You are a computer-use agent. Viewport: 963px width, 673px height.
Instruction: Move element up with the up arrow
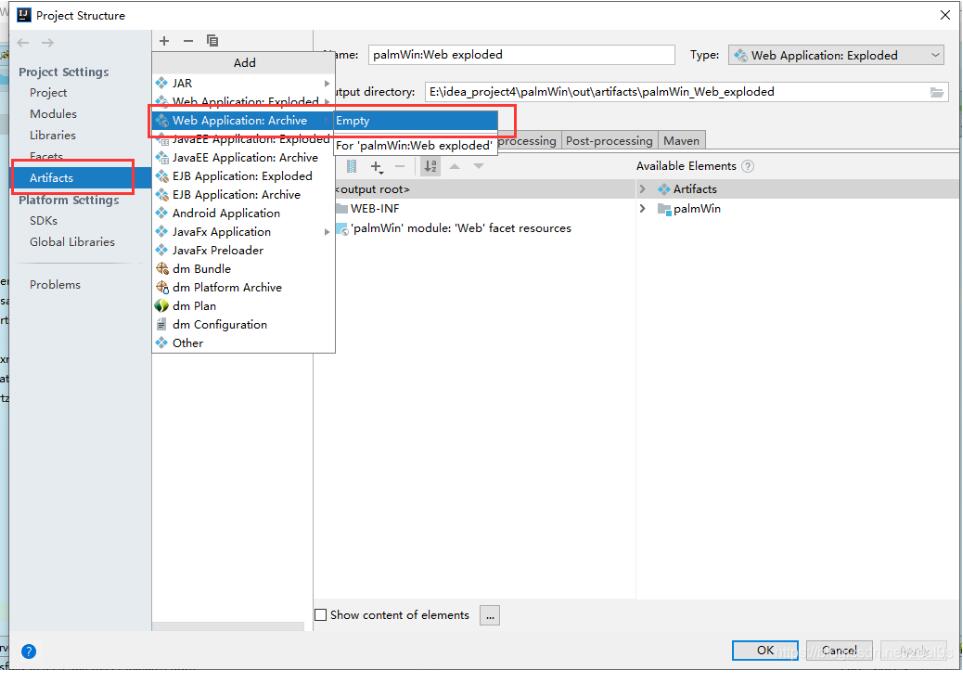coord(454,166)
